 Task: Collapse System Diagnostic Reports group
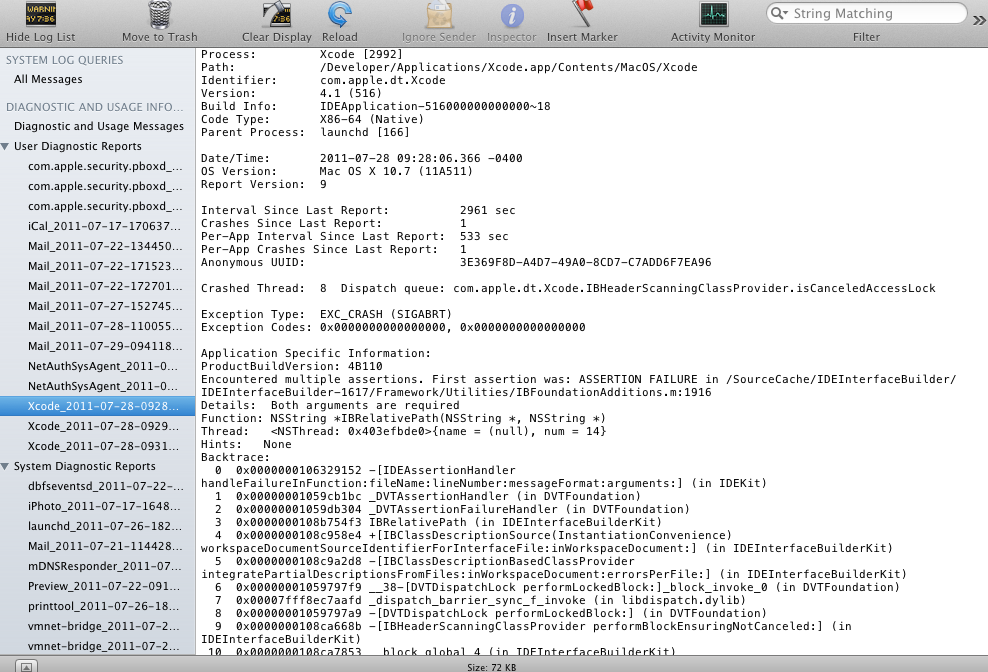click(5, 466)
